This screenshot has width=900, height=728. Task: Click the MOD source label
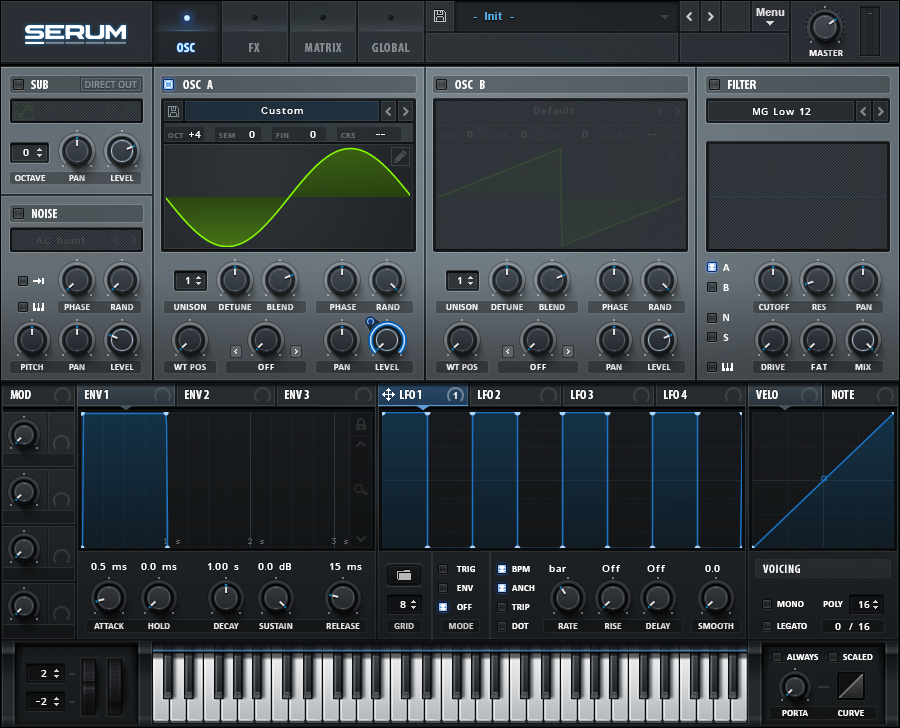21,395
